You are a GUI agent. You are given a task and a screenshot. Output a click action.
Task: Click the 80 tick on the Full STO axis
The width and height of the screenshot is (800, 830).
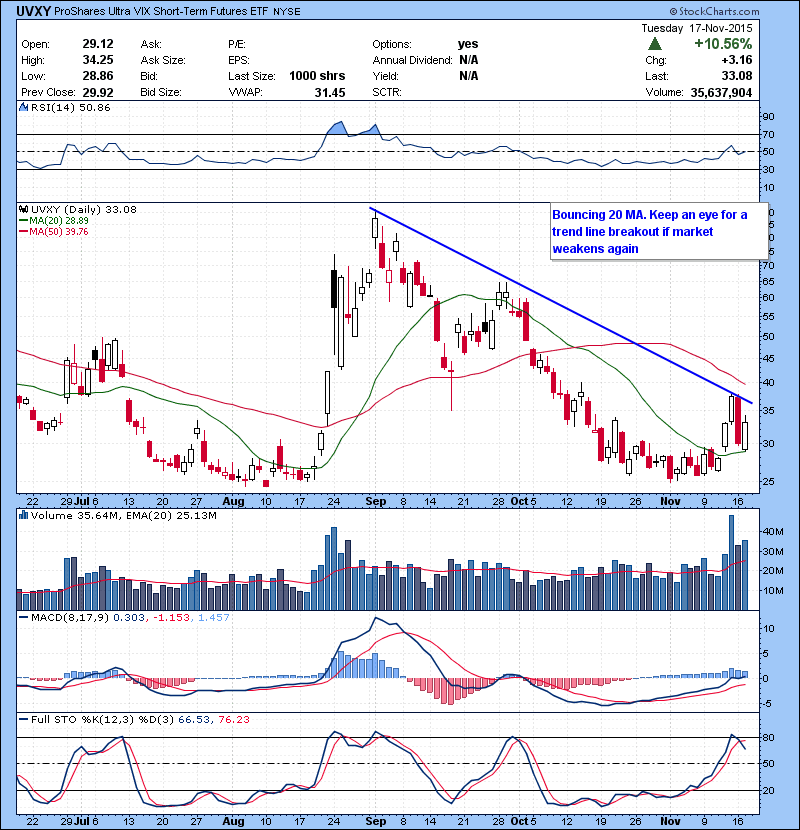769,737
